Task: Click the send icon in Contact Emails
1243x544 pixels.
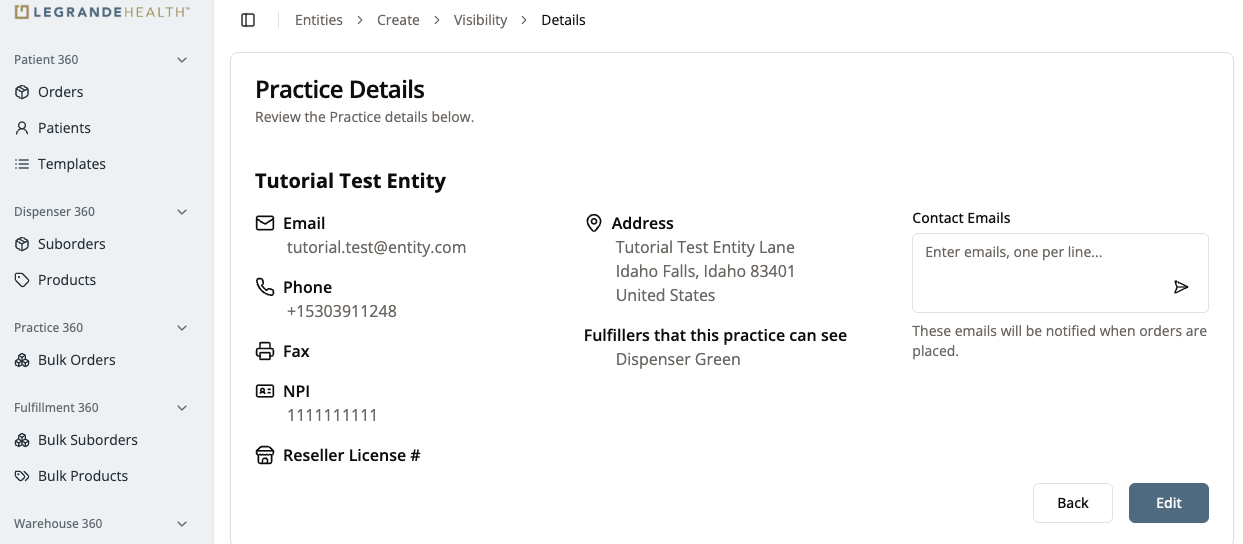Action: click(1181, 288)
